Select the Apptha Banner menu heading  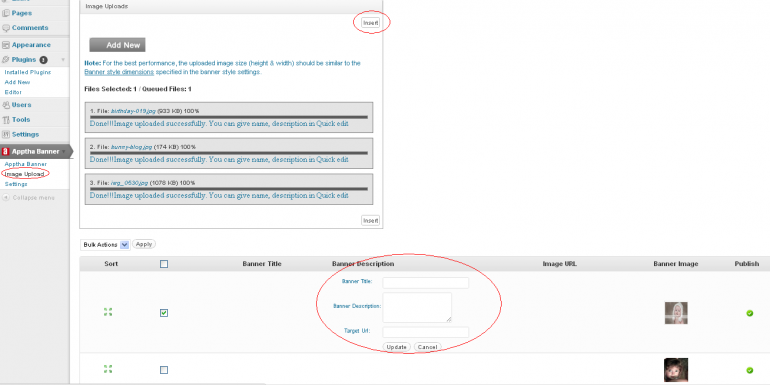35,152
